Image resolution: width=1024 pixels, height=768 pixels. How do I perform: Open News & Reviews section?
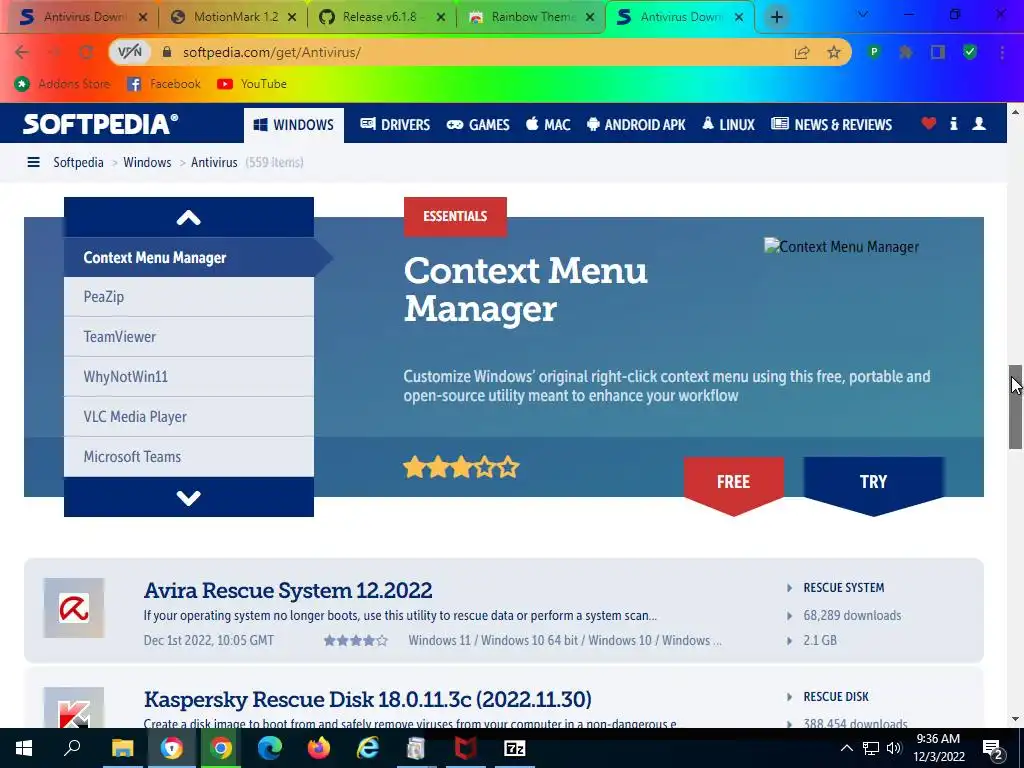click(831, 124)
